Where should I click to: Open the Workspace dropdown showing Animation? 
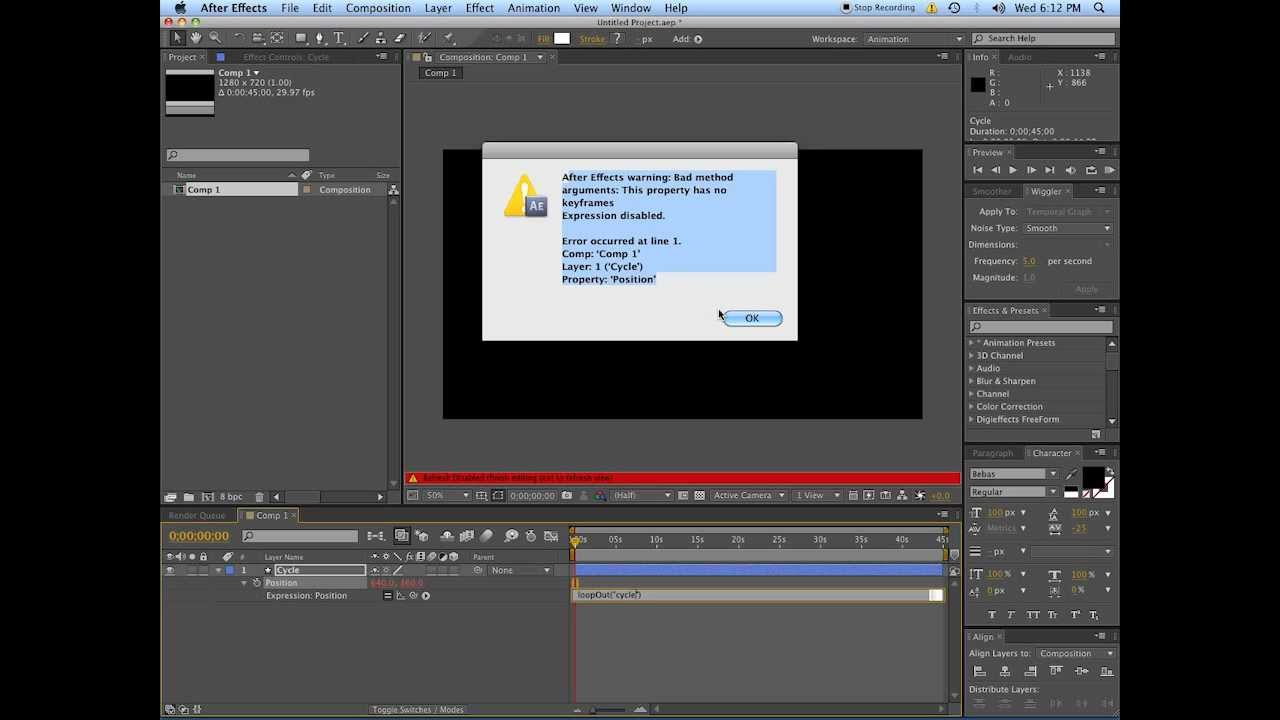914,39
